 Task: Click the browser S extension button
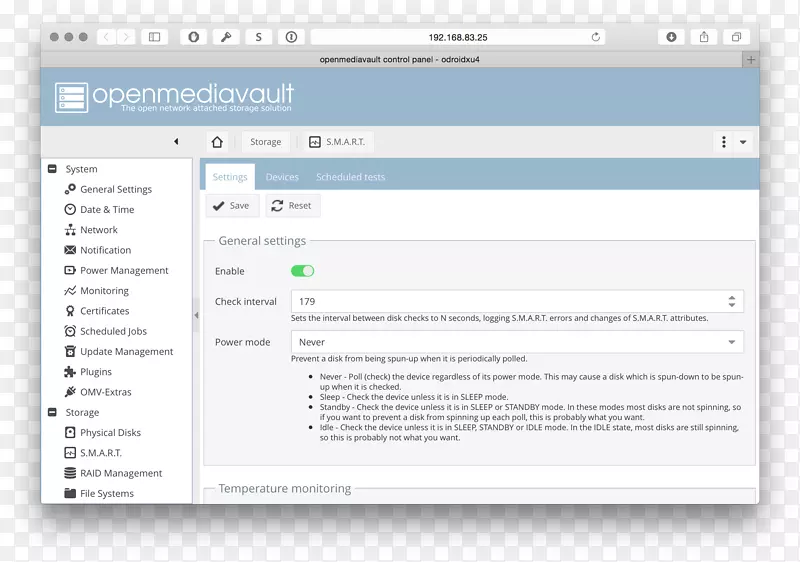click(x=259, y=37)
